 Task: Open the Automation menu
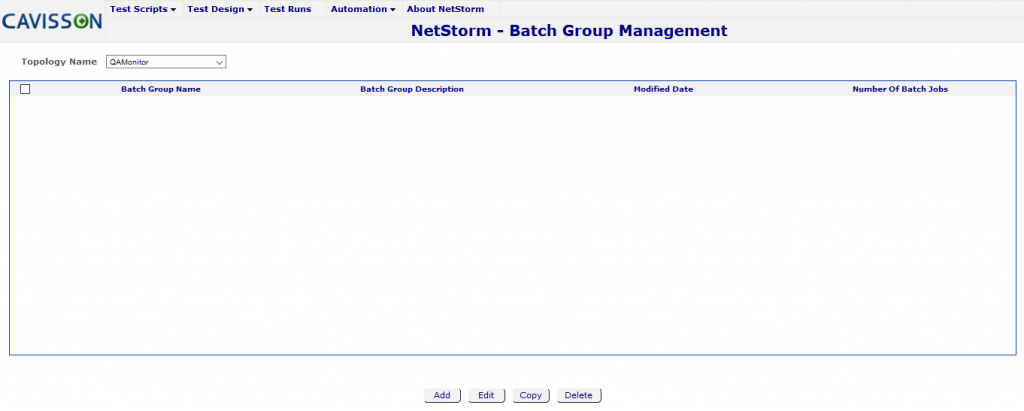tap(363, 9)
